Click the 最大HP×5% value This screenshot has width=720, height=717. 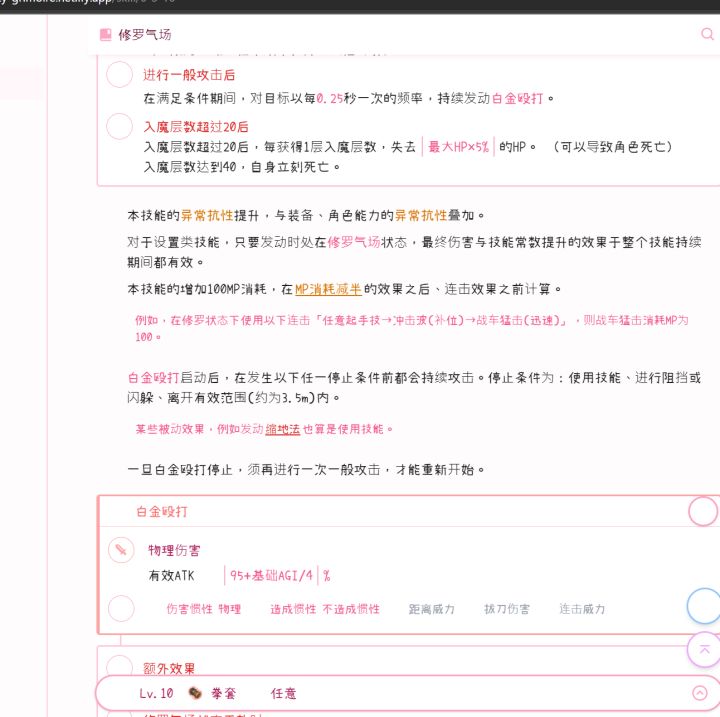[458, 147]
